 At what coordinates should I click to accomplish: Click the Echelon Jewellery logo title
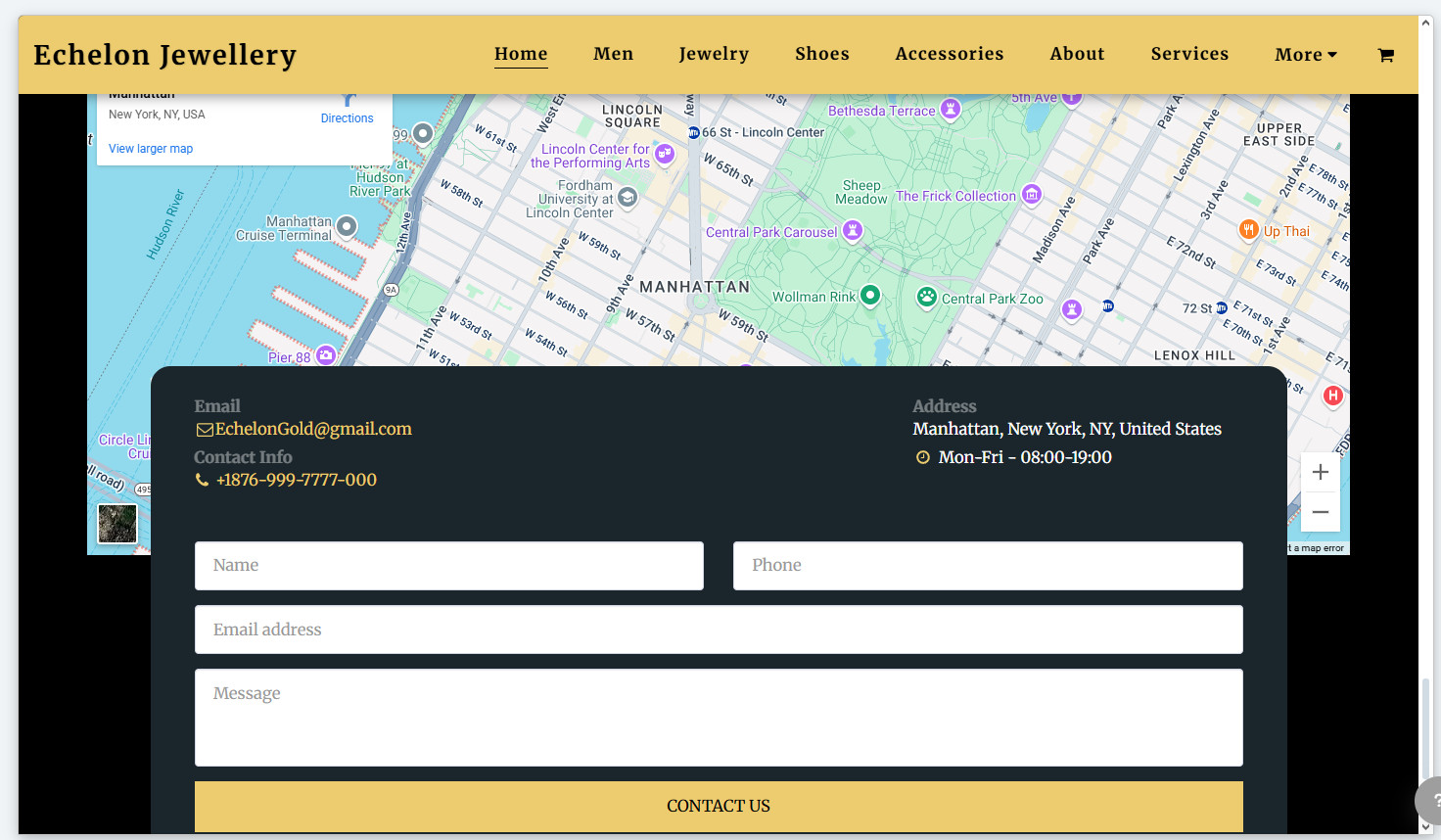pyautogui.click(x=164, y=55)
